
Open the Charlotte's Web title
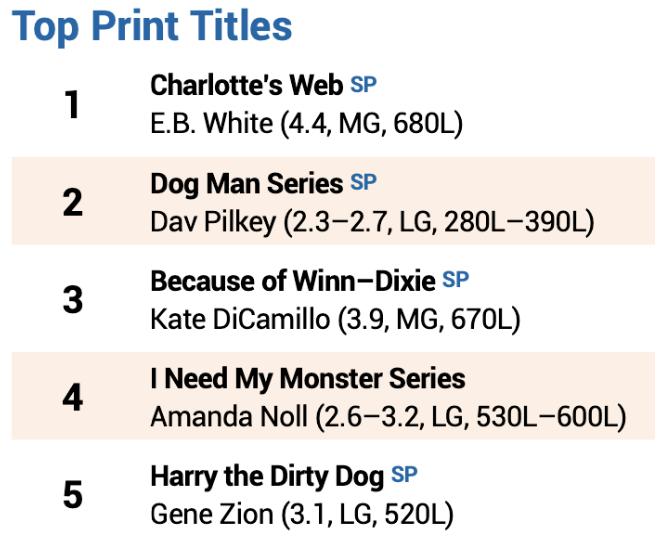tap(246, 87)
